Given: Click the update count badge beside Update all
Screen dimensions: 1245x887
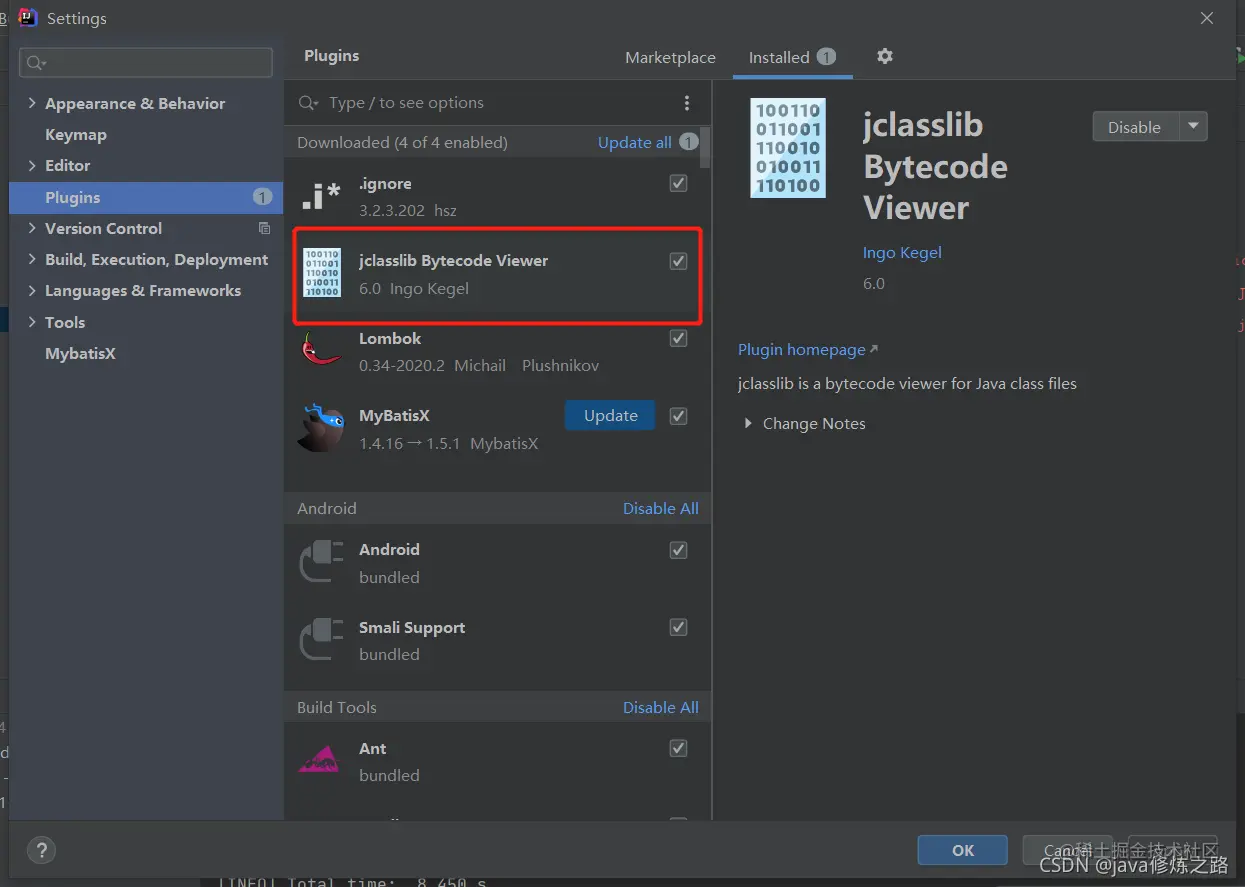Looking at the screenshot, I should (x=689, y=142).
